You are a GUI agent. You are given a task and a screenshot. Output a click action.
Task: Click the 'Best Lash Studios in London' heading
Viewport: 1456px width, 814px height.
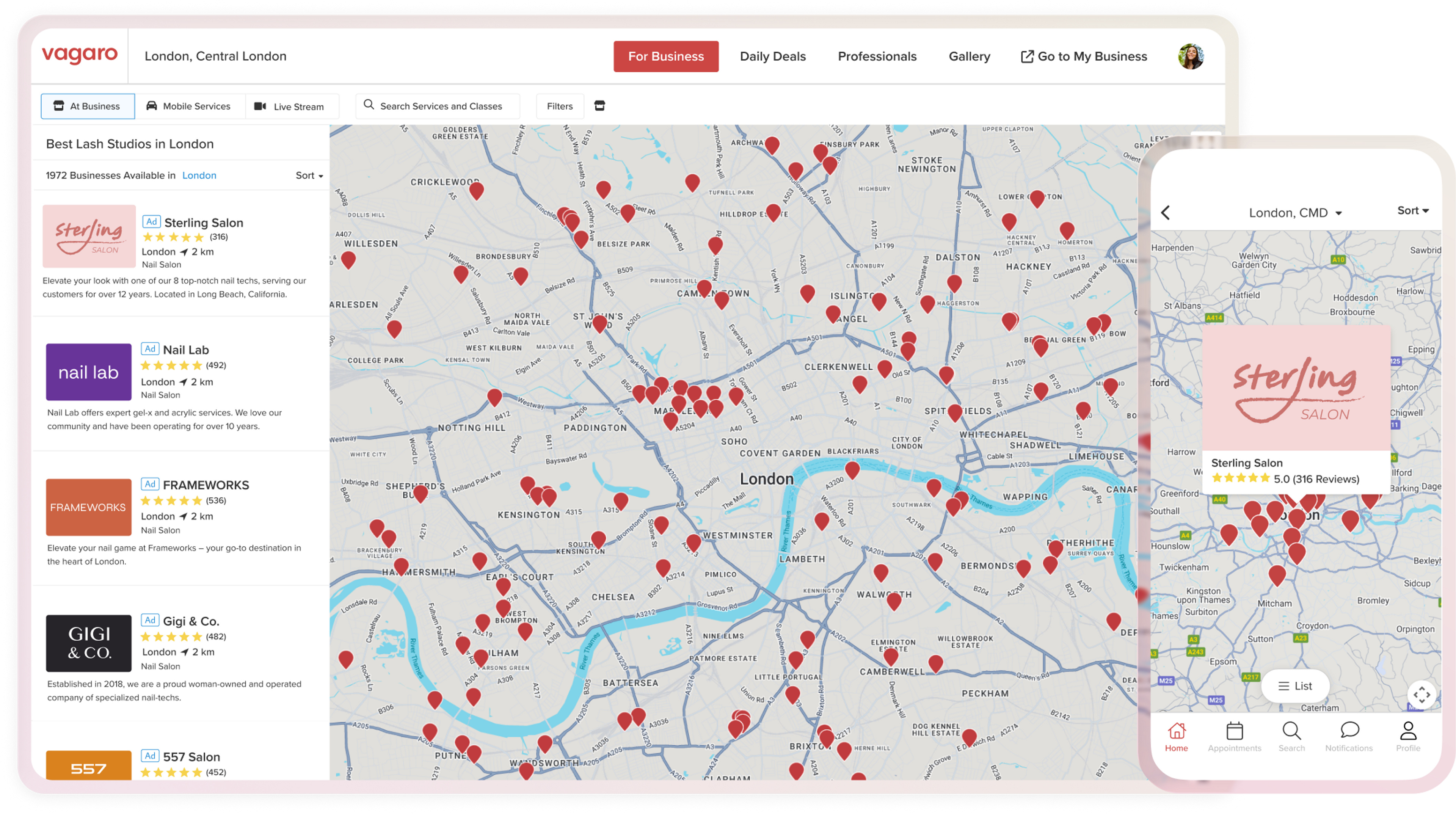point(130,144)
